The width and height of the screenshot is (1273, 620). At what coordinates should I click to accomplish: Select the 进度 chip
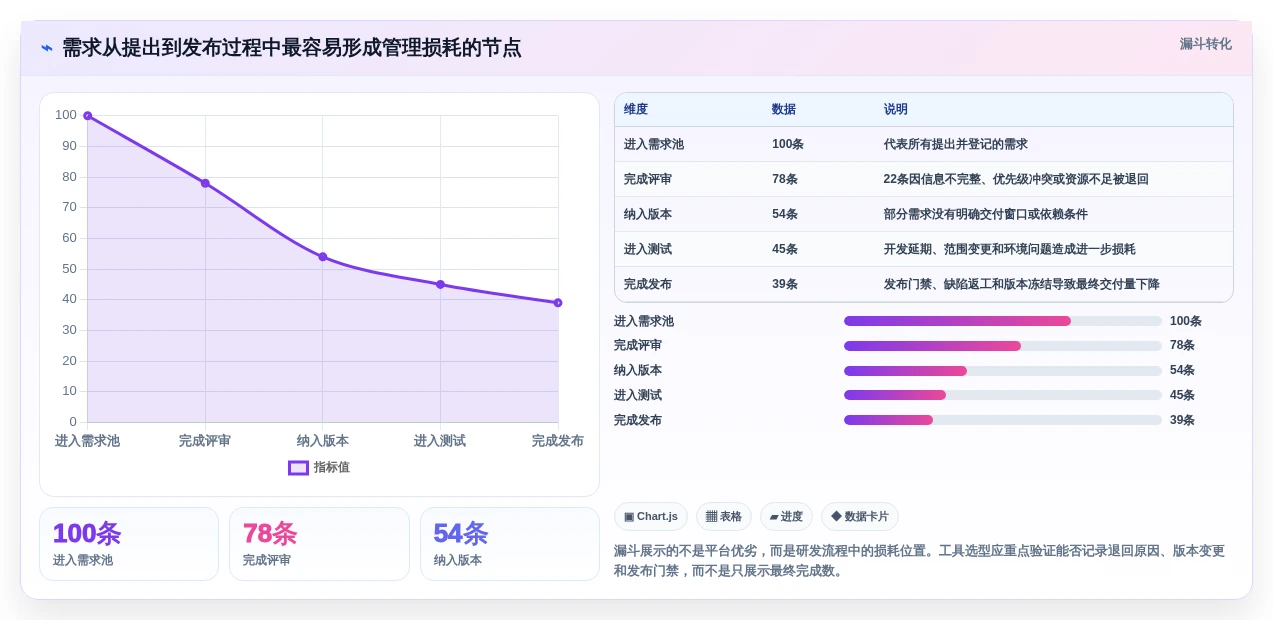click(786, 516)
